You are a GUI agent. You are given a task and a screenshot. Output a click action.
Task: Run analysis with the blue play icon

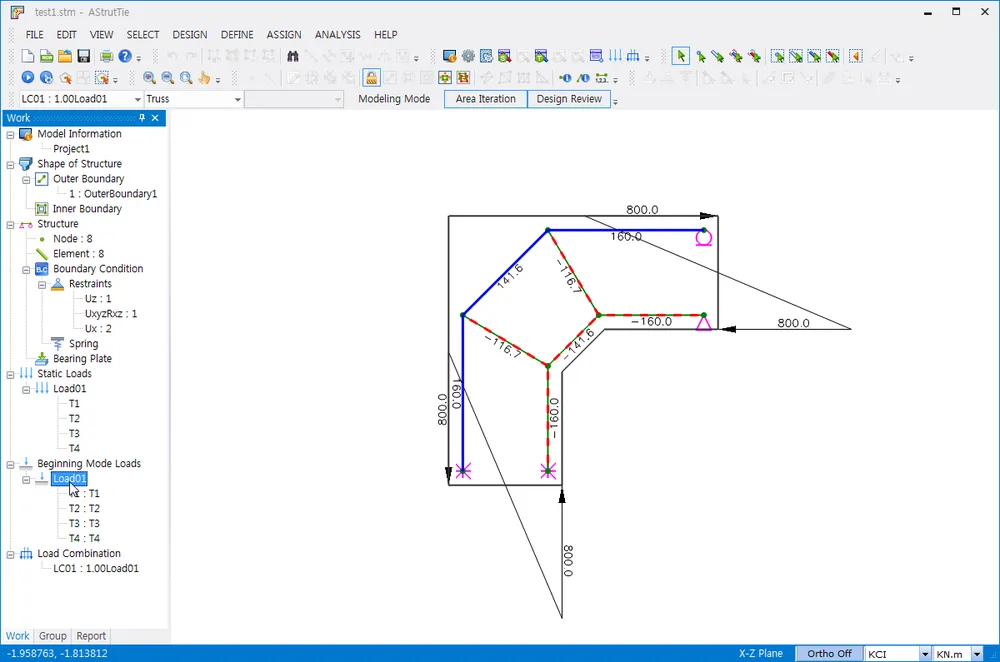[27, 78]
